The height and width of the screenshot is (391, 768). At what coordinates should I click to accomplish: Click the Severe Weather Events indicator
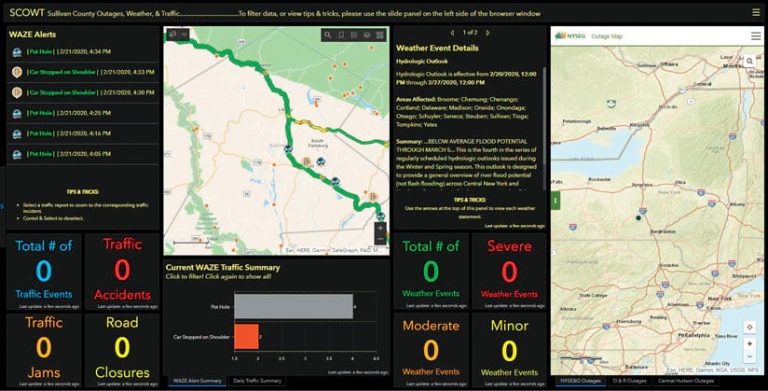(509, 272)
